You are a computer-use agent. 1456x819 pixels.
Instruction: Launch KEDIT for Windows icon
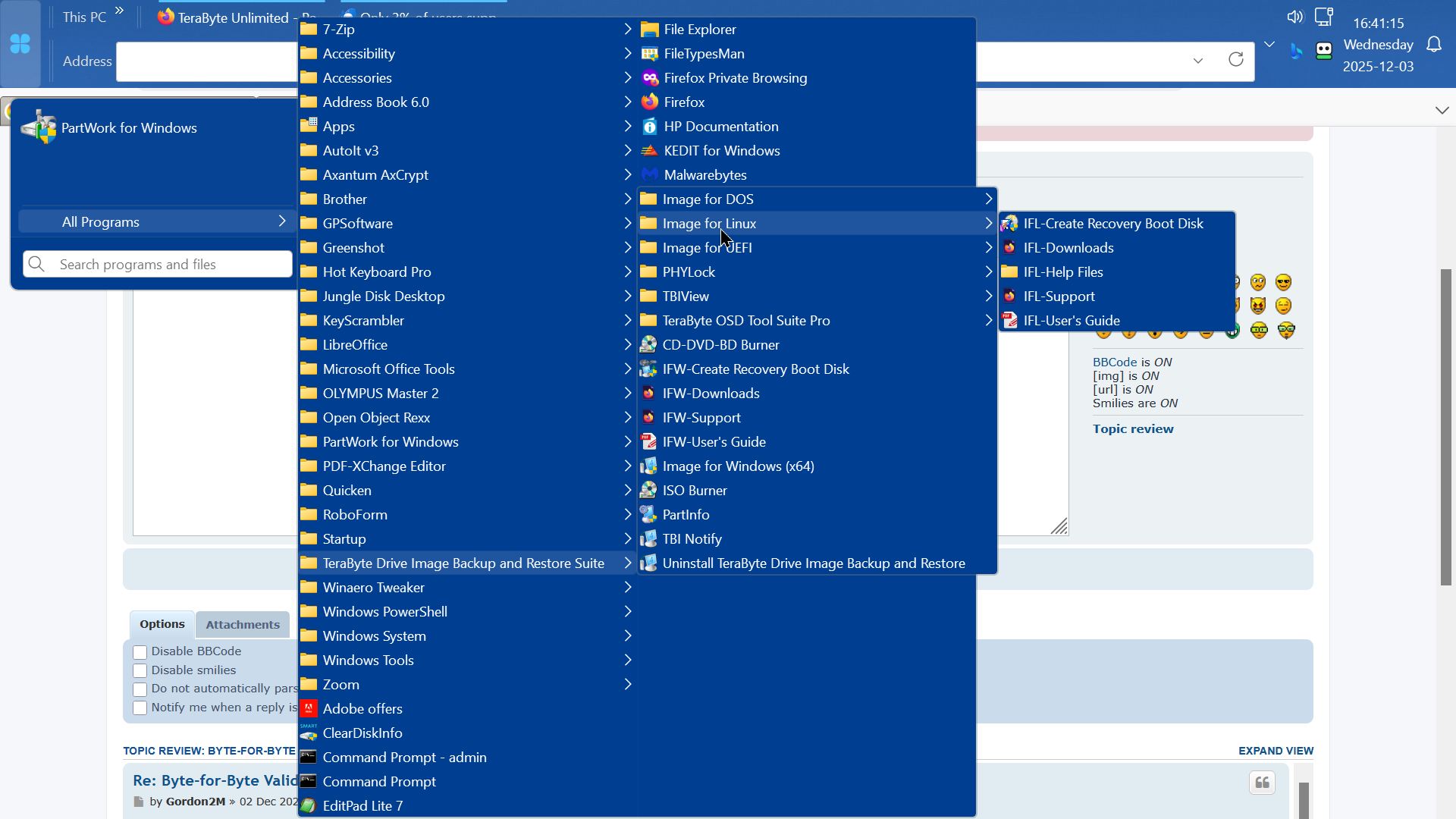[x=650, y=151]
